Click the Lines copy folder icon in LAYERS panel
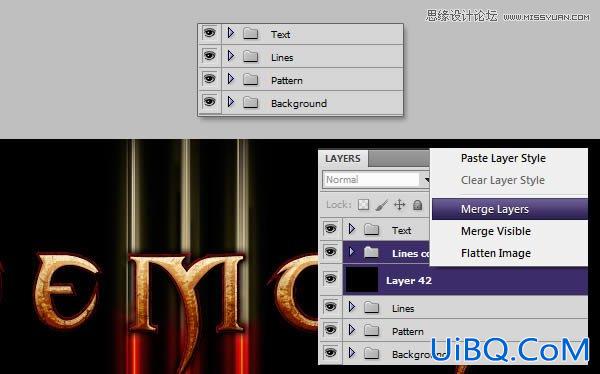 372,253
